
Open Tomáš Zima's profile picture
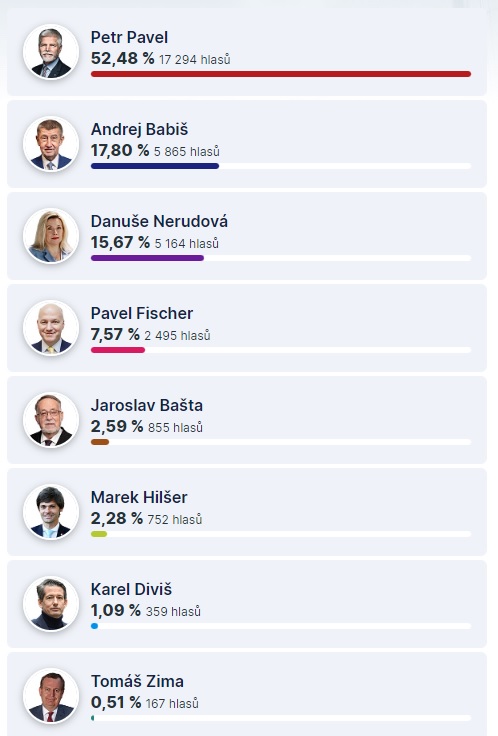51,696
